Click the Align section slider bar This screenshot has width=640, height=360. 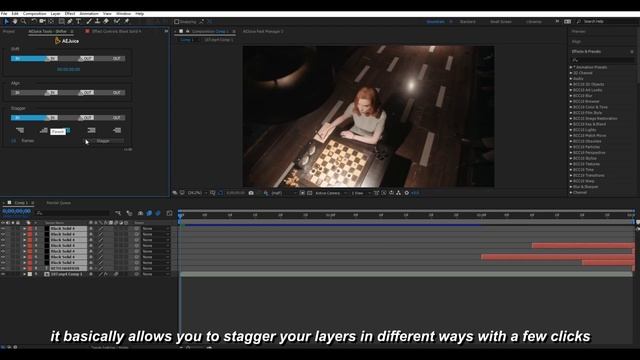tap(68, 93)
